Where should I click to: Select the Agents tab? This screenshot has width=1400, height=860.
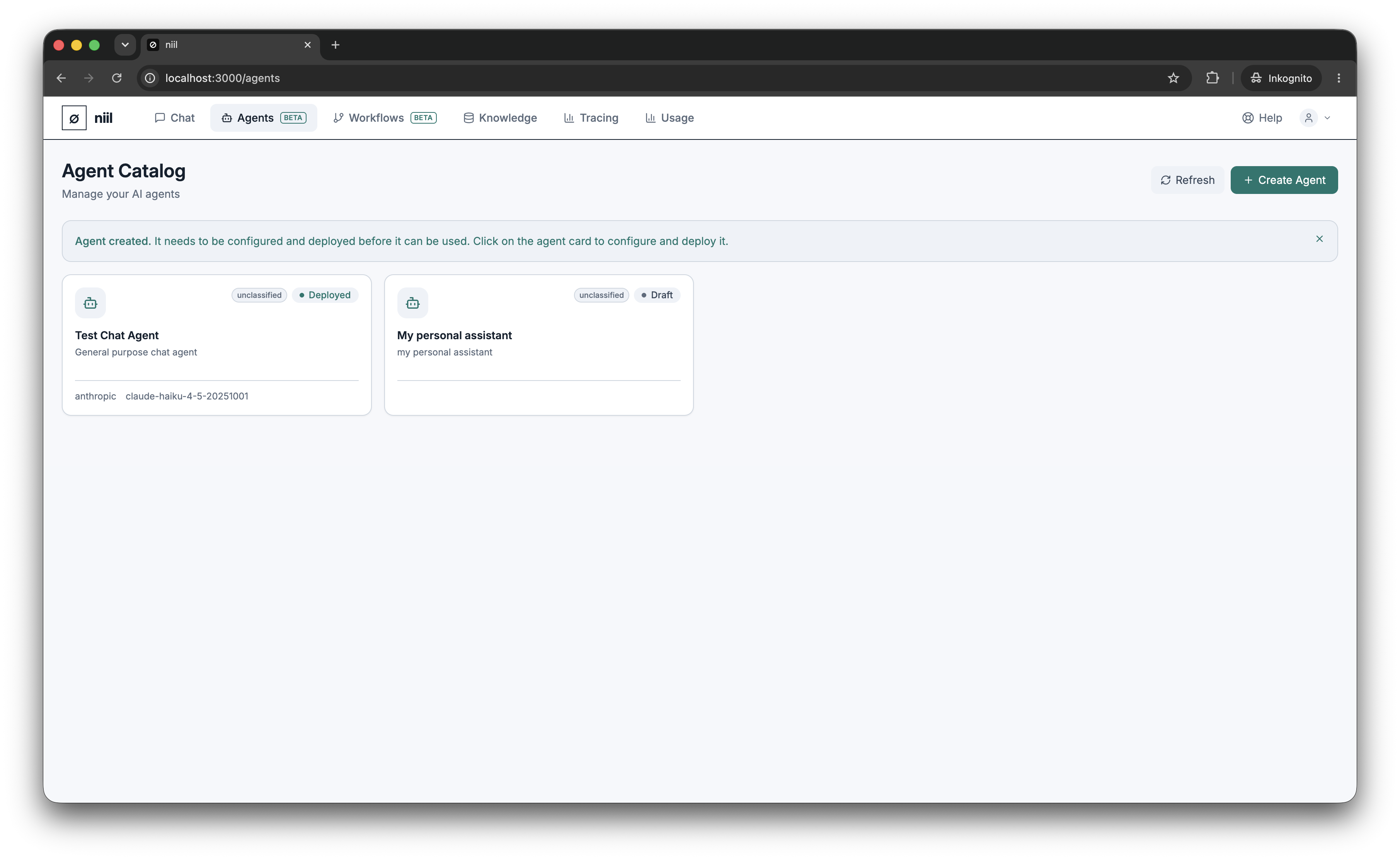tap(263, 118)
